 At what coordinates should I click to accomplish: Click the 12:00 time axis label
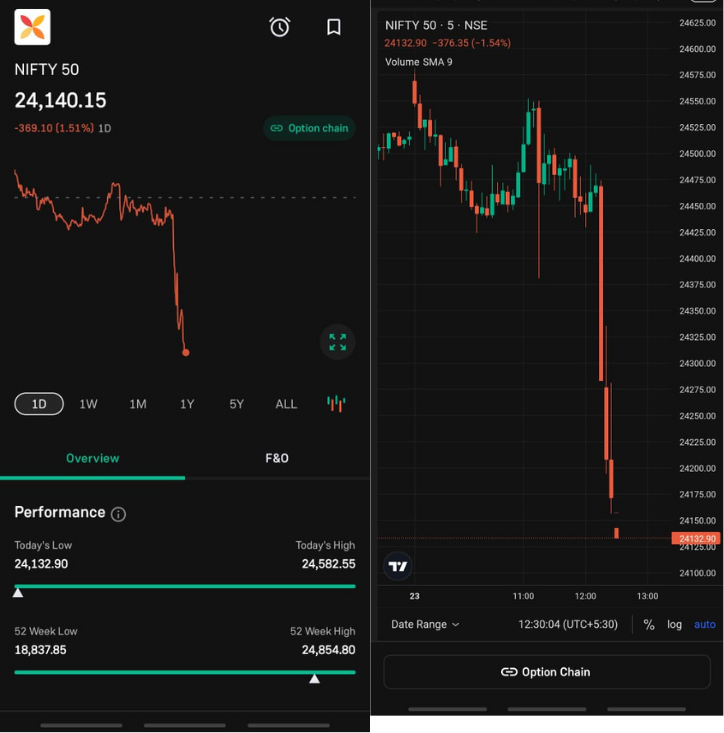(x=585, y=596)
